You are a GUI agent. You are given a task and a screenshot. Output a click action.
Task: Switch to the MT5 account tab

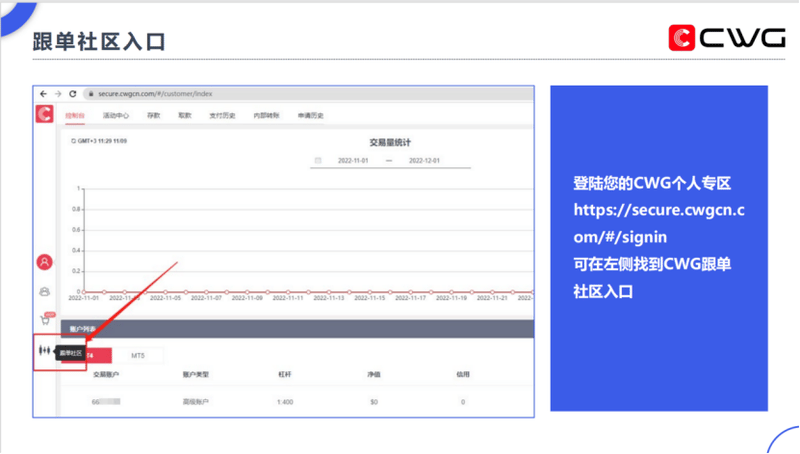138,356
